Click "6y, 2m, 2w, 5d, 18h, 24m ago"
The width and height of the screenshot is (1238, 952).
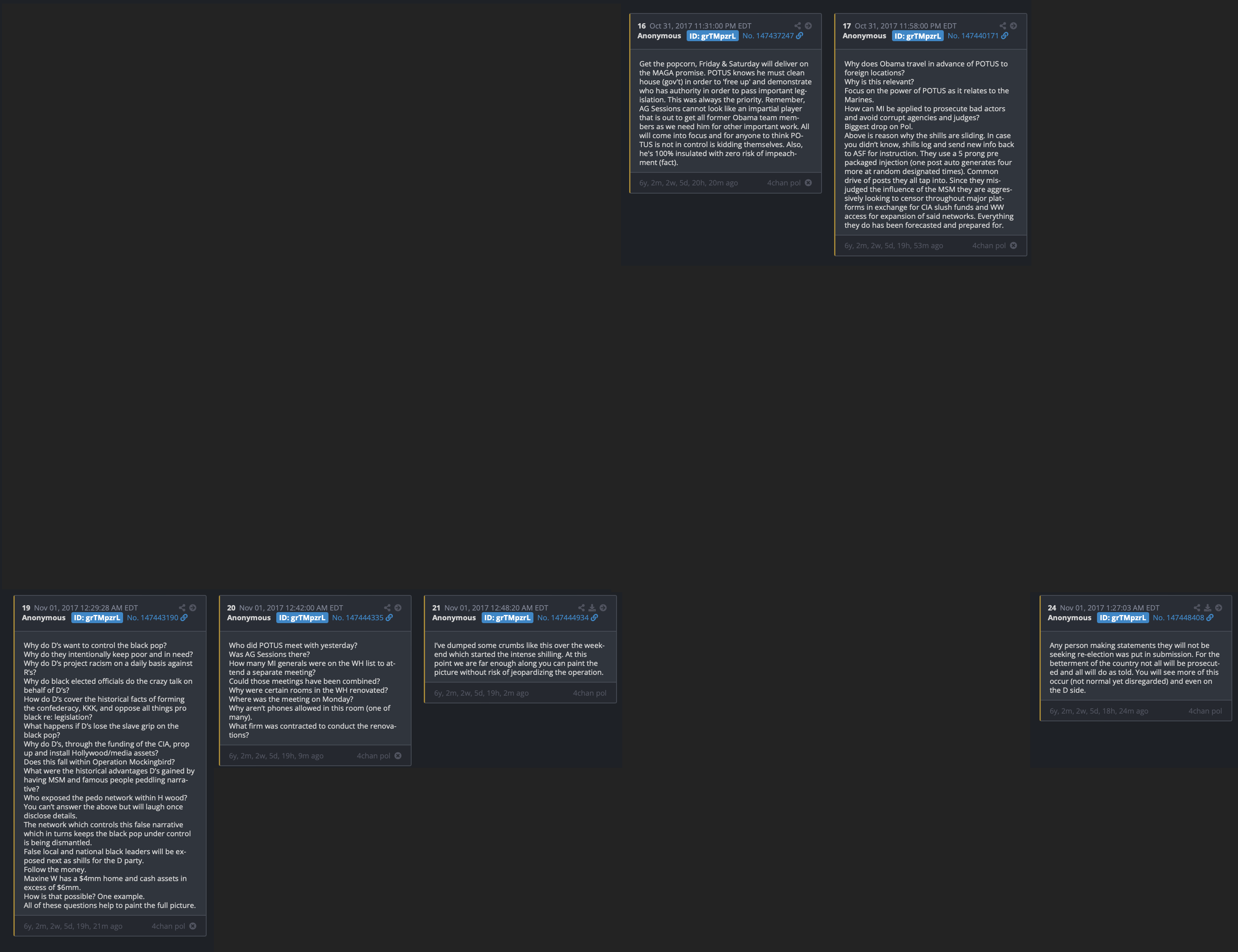(x=1099, y=711)
